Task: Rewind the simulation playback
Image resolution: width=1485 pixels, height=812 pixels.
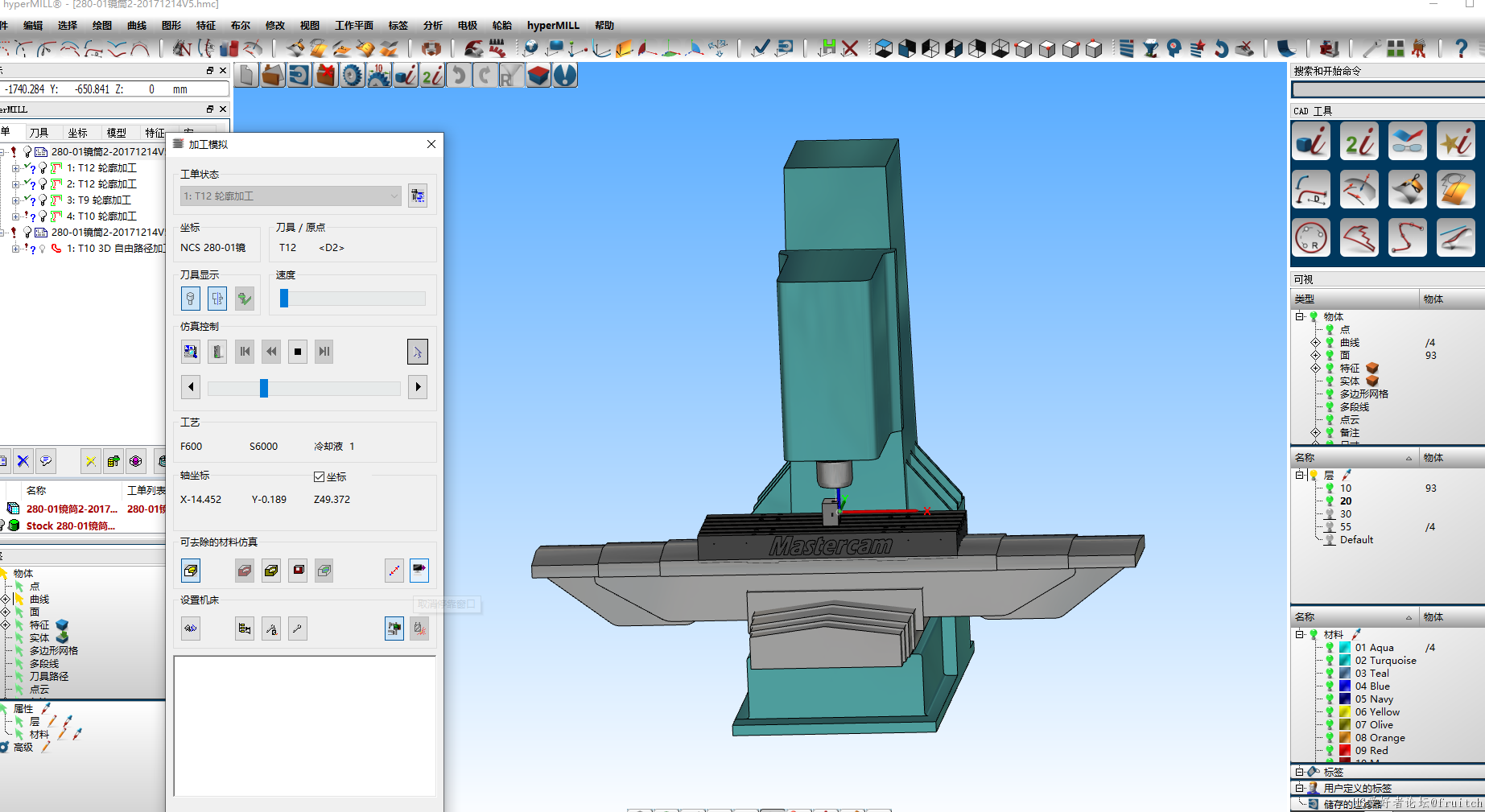Action: (x=271, y=352)
